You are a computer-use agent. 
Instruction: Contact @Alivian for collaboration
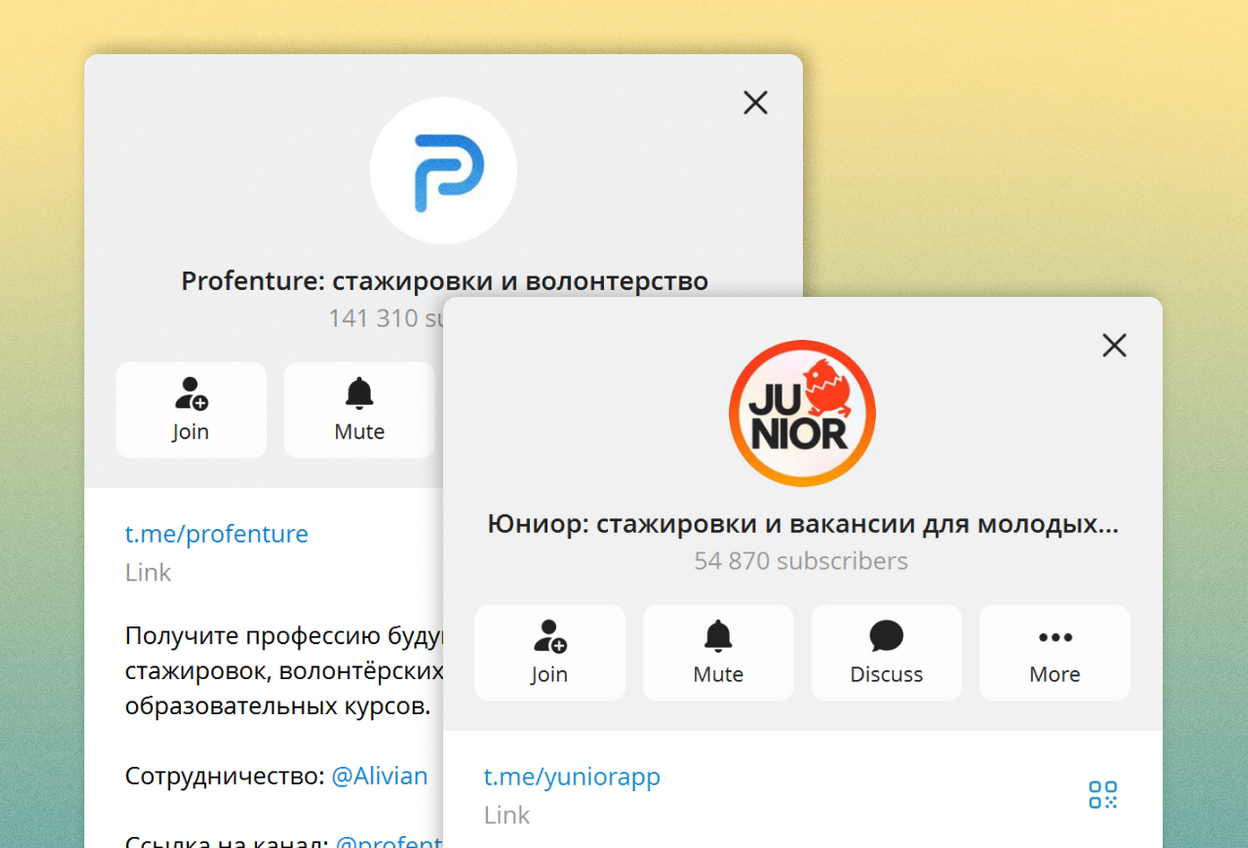380,775
